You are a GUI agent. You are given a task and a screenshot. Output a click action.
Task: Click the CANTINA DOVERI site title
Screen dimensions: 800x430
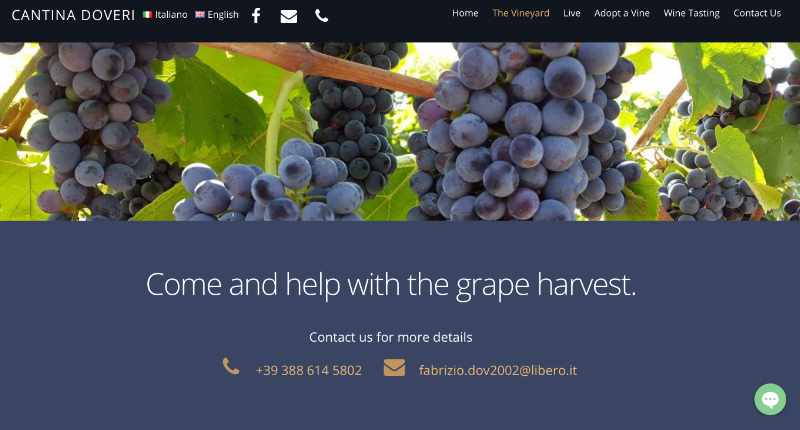point(73,15)
